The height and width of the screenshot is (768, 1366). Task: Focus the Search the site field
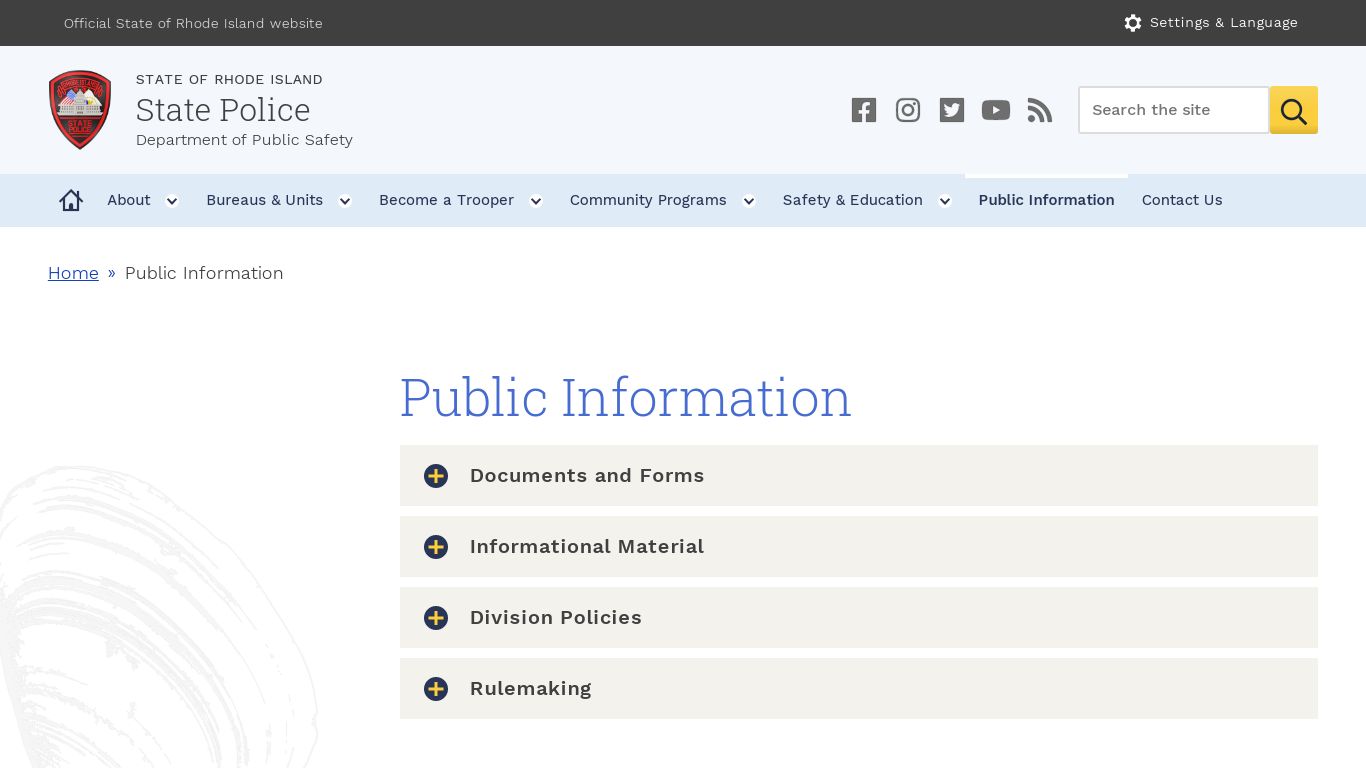[x=1173, y=110]
